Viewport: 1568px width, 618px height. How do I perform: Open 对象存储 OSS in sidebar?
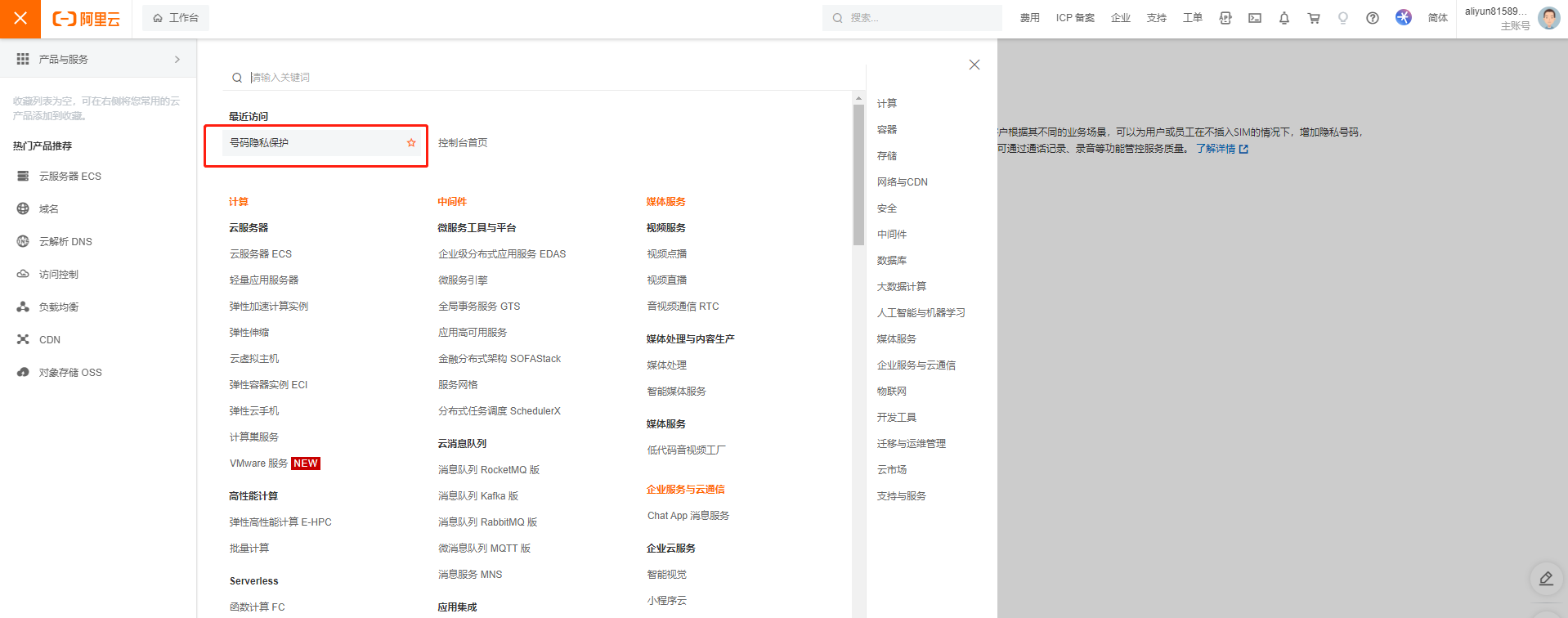[70, 373]
